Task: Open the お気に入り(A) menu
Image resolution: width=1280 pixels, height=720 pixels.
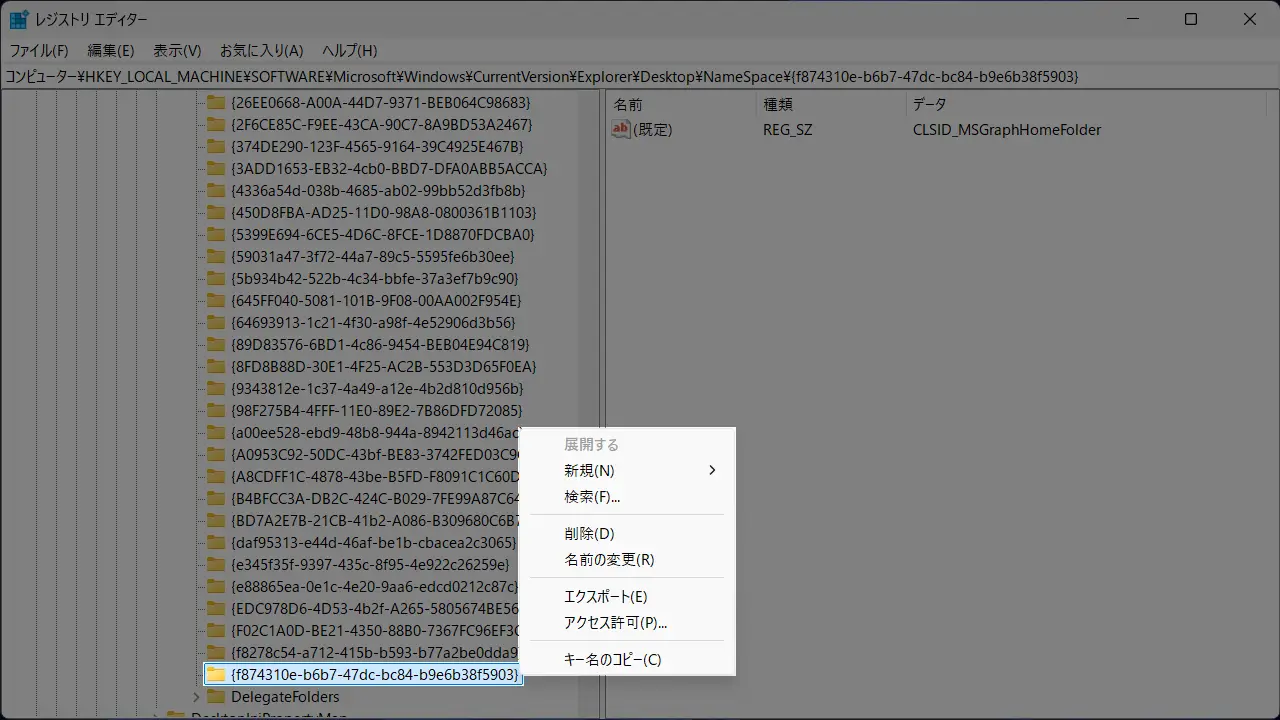Action: tap(261, 50)
